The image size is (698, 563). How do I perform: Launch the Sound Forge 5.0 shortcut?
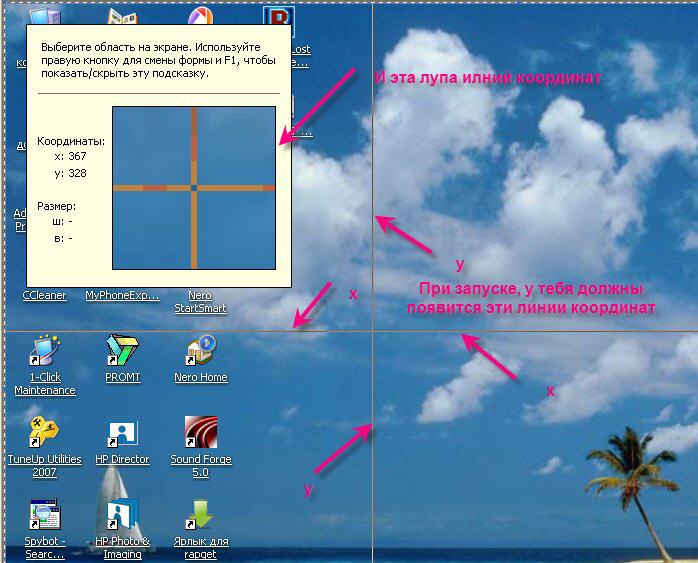click(200, 434)
